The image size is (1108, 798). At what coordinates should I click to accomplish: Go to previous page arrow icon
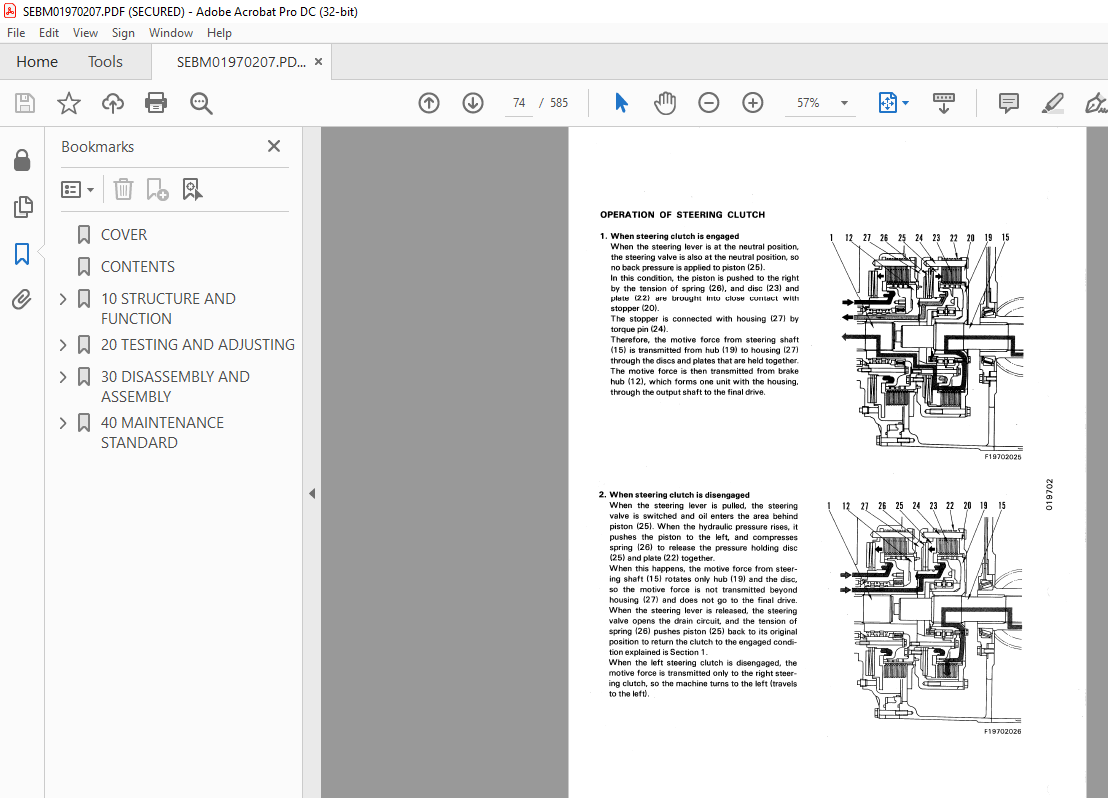[x=429, y=103]
